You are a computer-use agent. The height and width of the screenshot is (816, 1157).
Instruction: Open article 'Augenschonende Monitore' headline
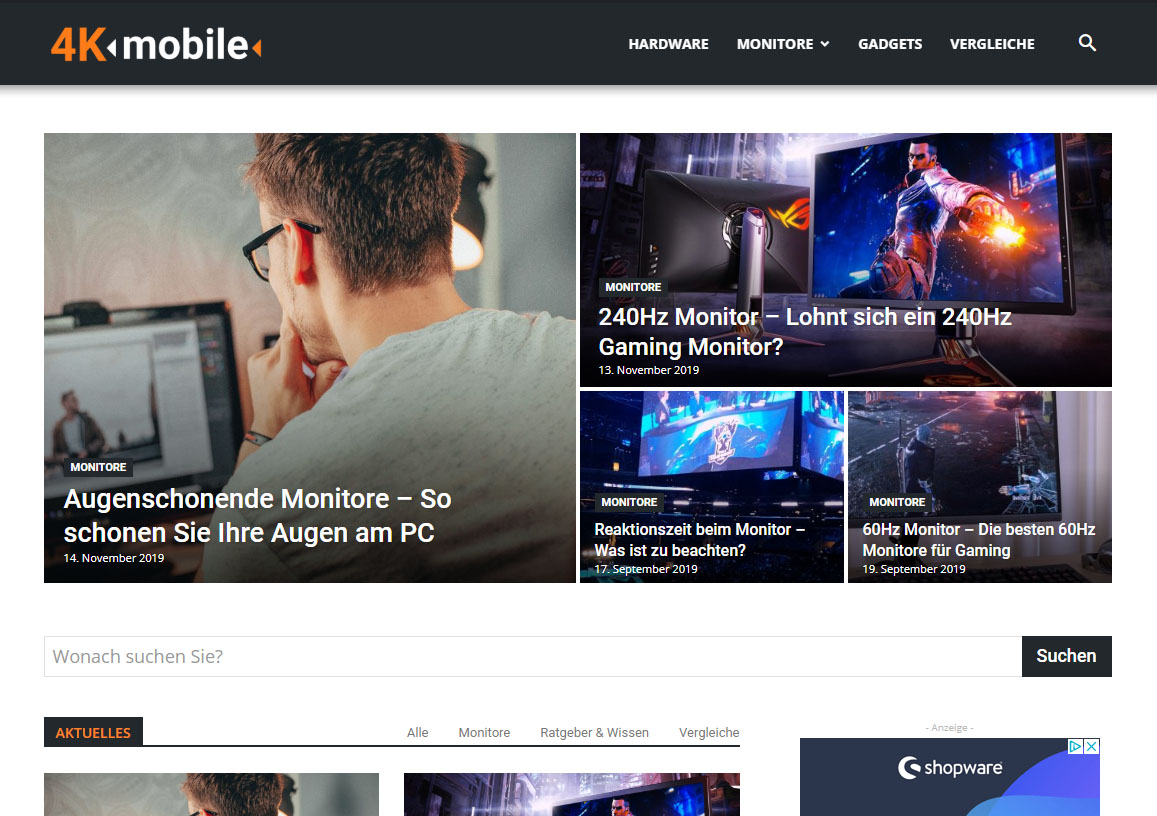[x=258, y=516]
